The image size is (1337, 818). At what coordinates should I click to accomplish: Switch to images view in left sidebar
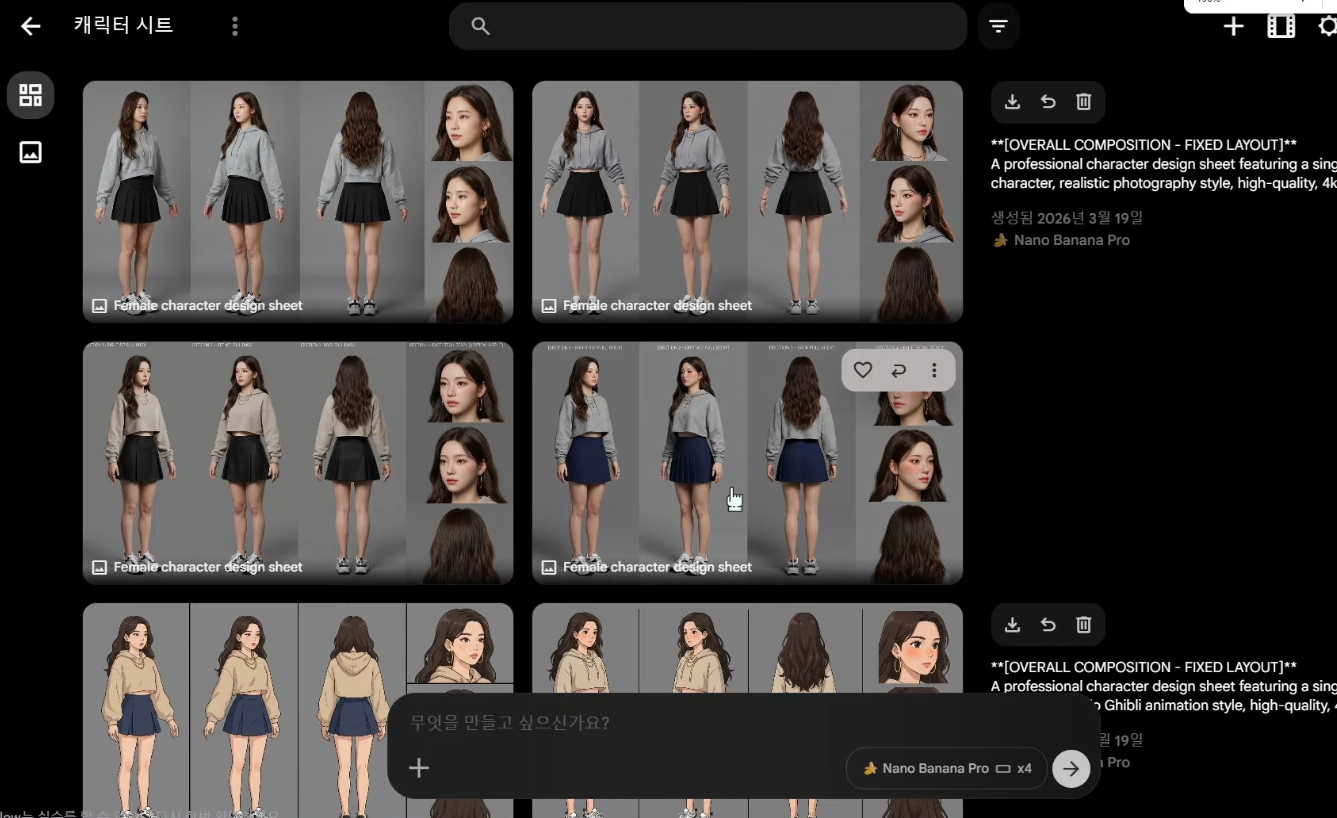click(31, 152)
